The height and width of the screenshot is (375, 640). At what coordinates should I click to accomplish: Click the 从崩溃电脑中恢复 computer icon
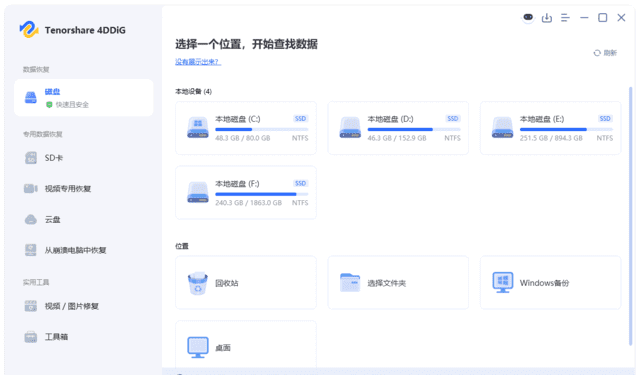[x=31, y=250]
